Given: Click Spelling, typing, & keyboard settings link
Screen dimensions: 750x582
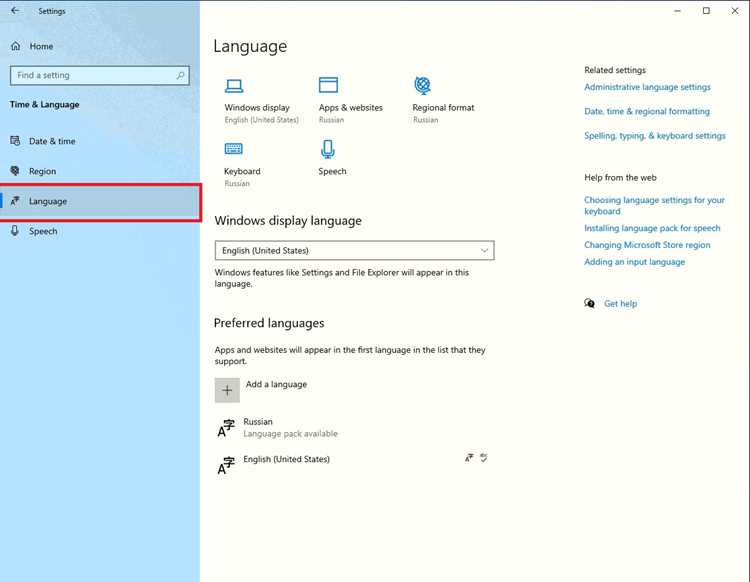Looking at the screenshot, I should click(x=655, y=136).
